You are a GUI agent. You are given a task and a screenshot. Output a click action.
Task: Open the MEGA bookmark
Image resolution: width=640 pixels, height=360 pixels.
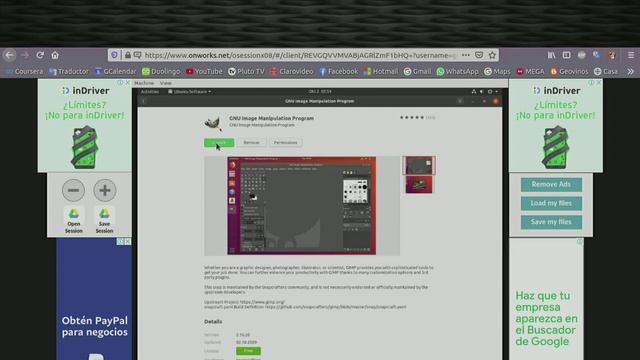pos(530,71)
